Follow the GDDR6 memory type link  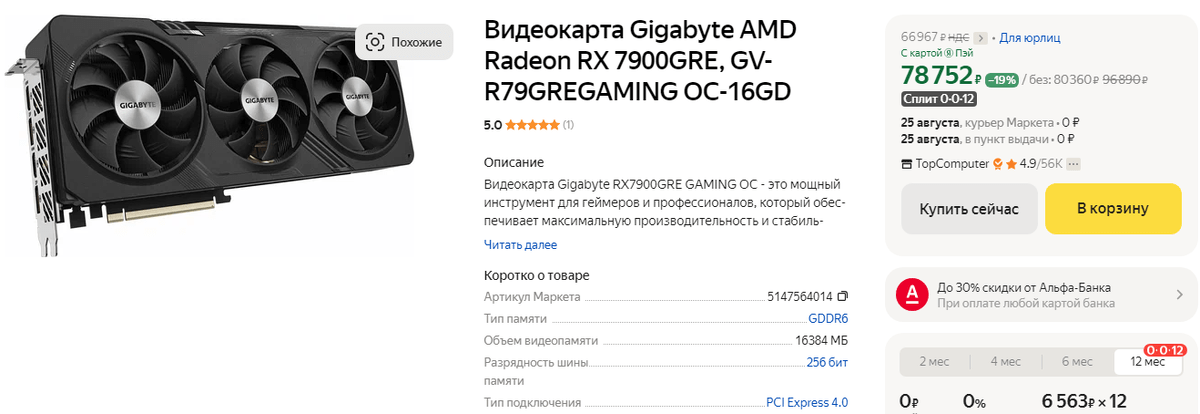[828, 319]
